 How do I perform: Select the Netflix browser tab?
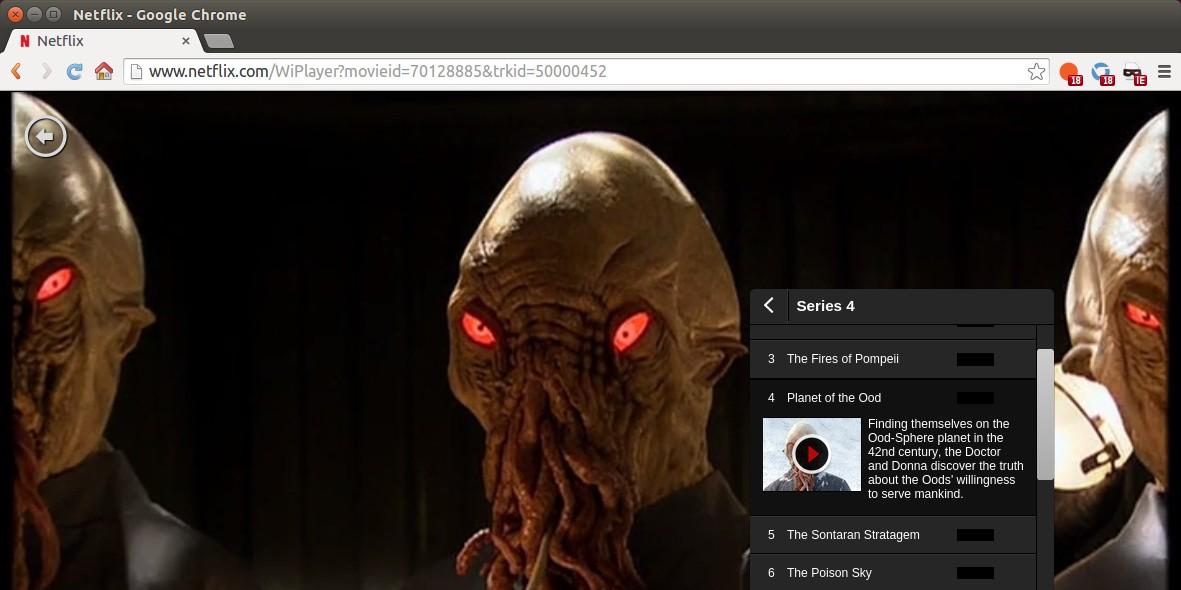[x=102, y=41]
